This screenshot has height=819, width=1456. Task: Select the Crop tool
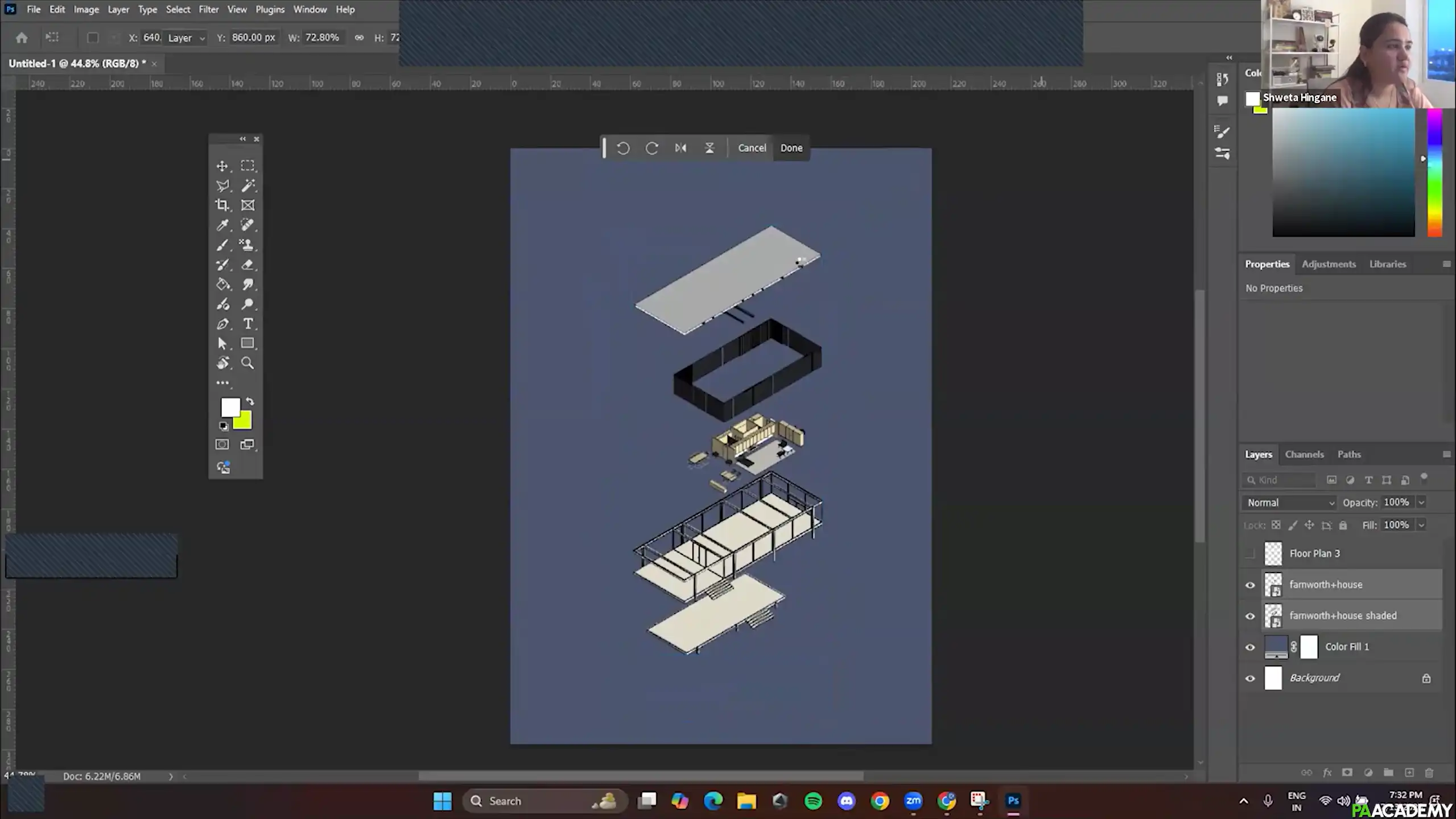click(222, 205)
